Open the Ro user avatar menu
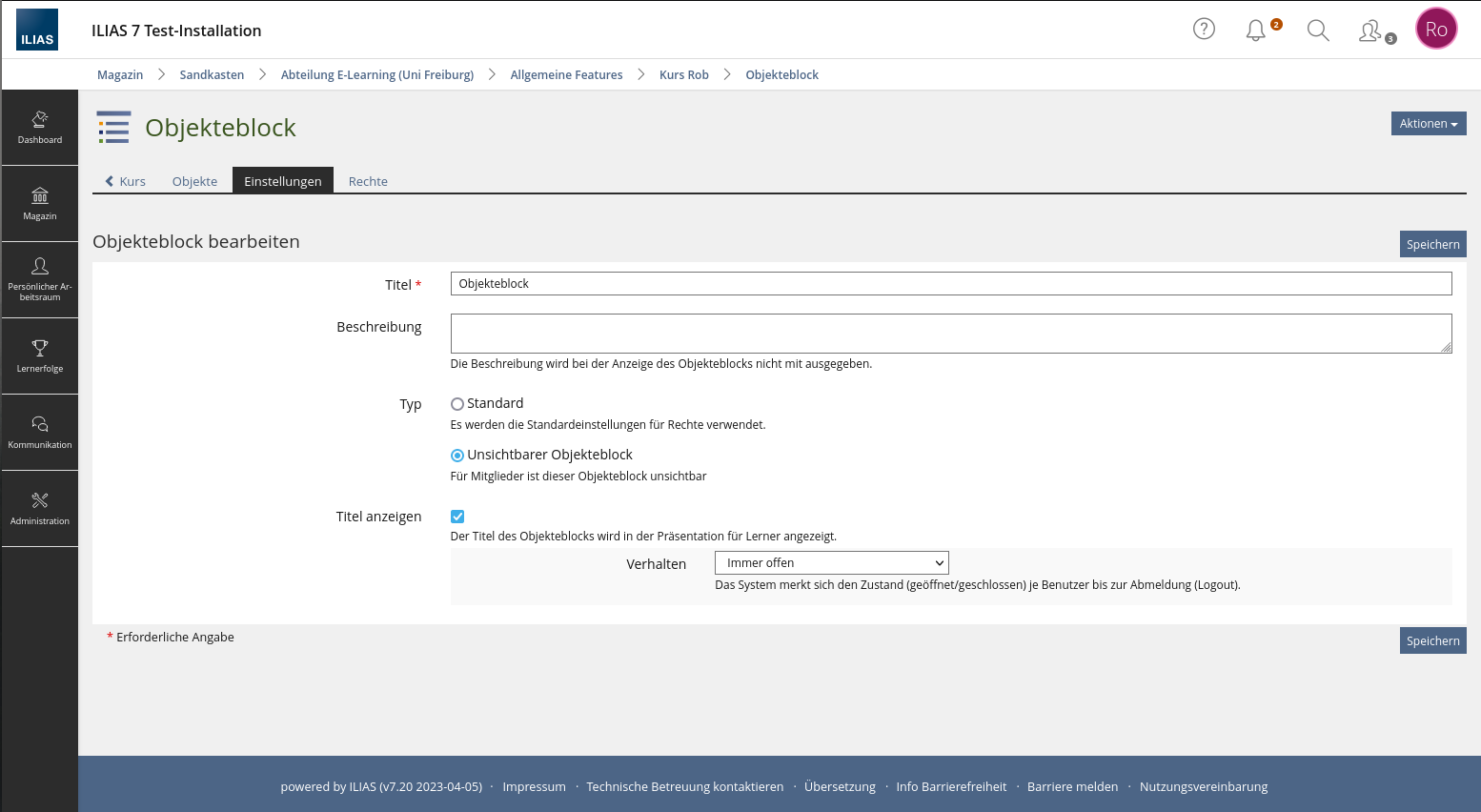 tap(1436, 30)
